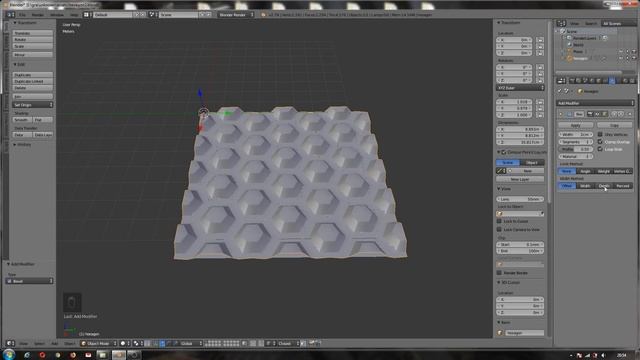Open the XYZ Euler rotation mode dropdown
640x360 pixels.
520,88
